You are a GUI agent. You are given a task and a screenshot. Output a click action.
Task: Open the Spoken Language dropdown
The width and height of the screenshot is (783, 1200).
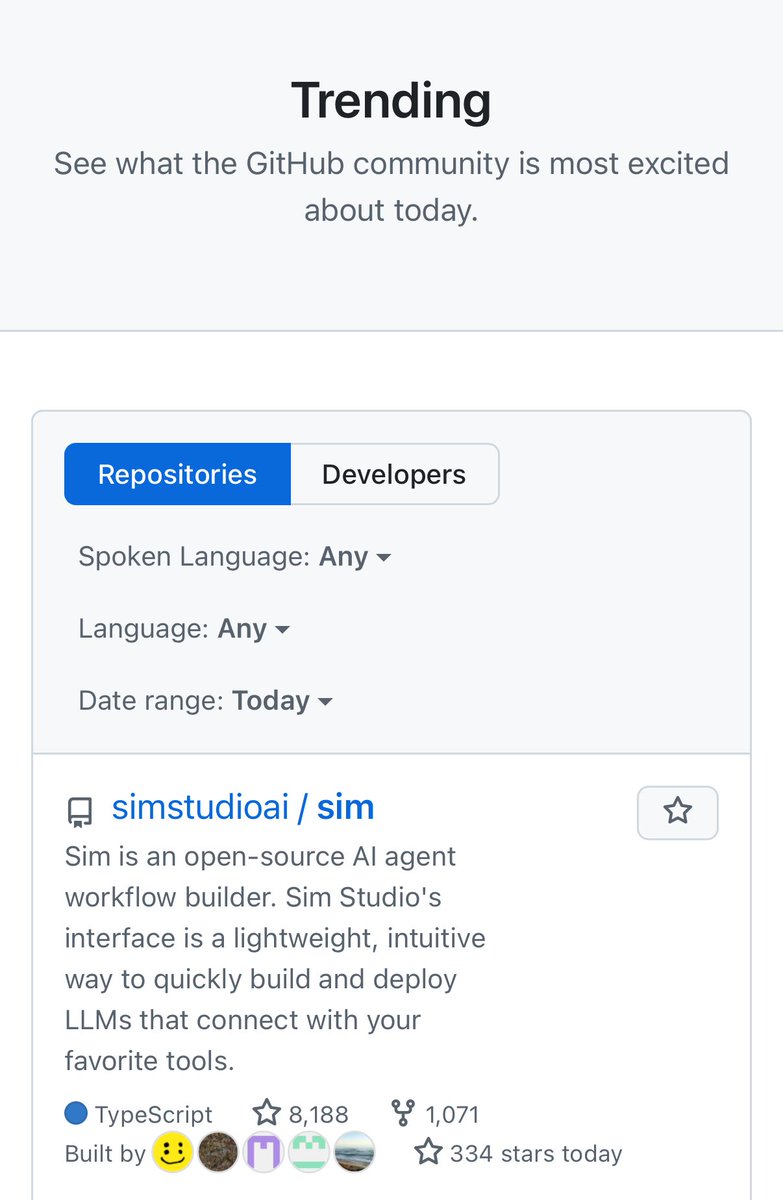tap(234, 557)
